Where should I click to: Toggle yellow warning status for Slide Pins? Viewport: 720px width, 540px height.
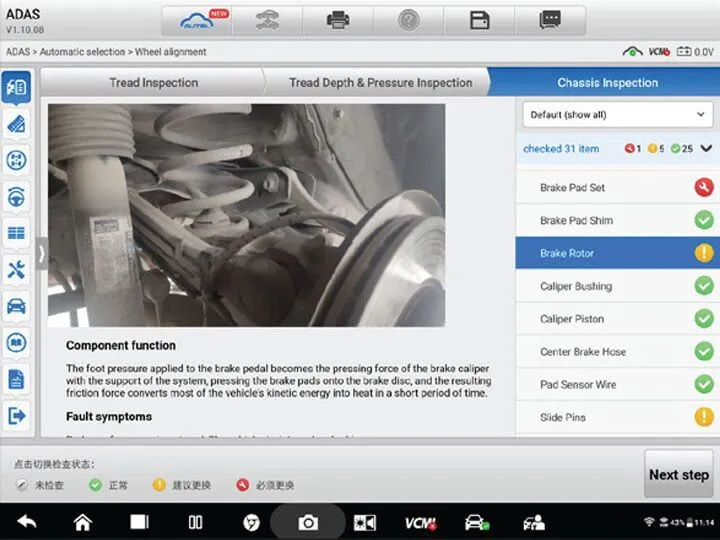coord(703,417)
